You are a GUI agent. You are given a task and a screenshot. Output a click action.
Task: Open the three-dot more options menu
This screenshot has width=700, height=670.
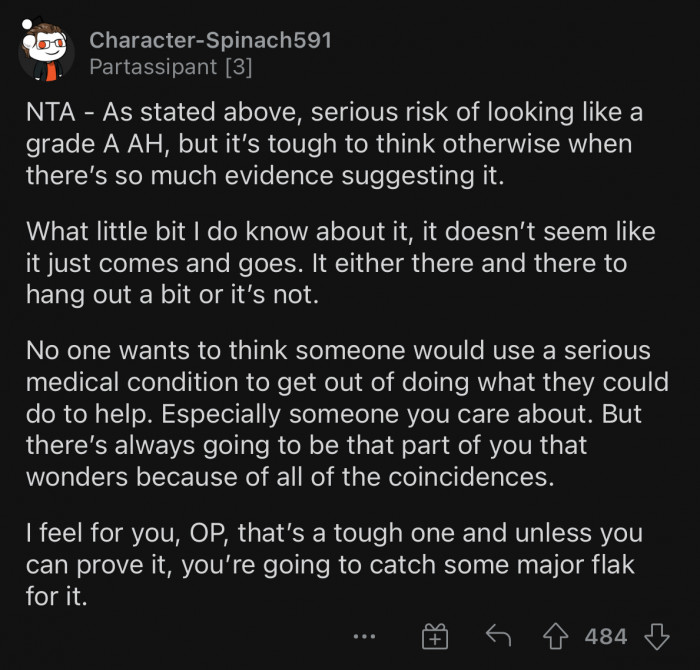(x=364, y=636)
